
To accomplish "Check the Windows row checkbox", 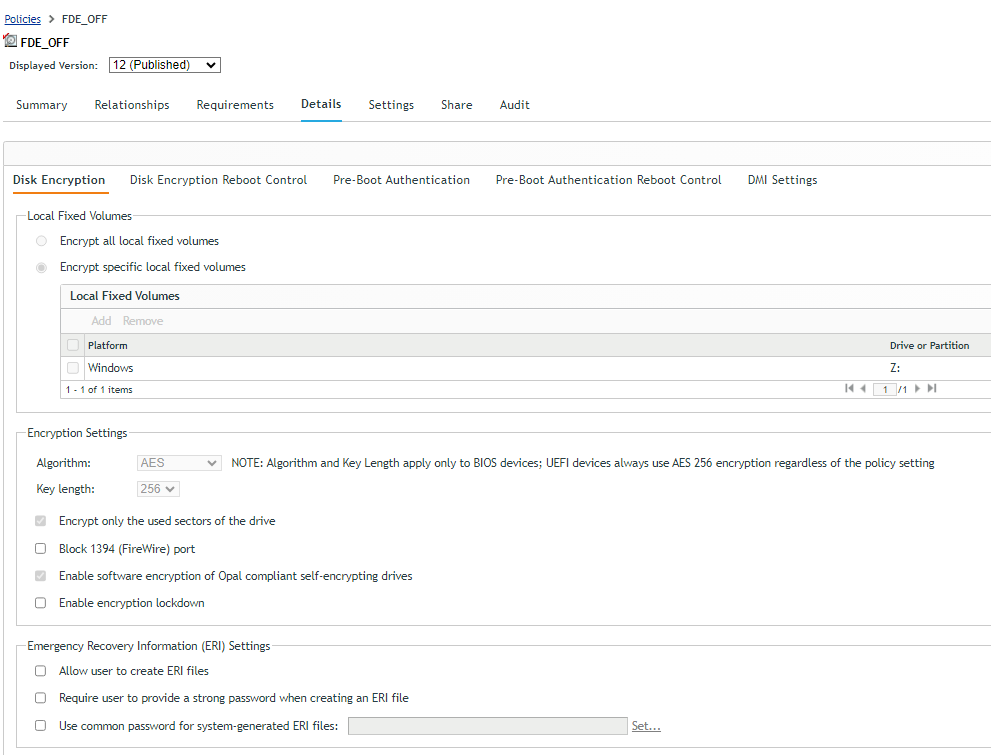I will (73, 368).
